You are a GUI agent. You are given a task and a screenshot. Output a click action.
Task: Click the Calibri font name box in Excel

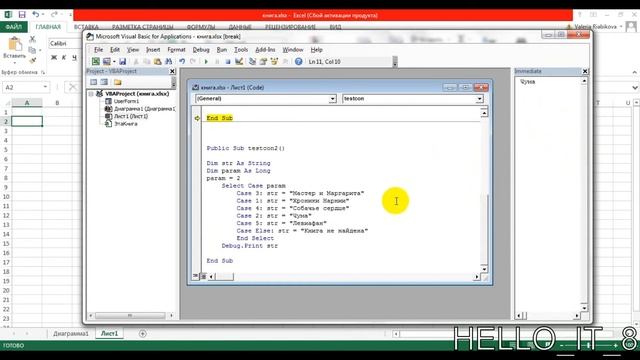click(x=64, y=43)
